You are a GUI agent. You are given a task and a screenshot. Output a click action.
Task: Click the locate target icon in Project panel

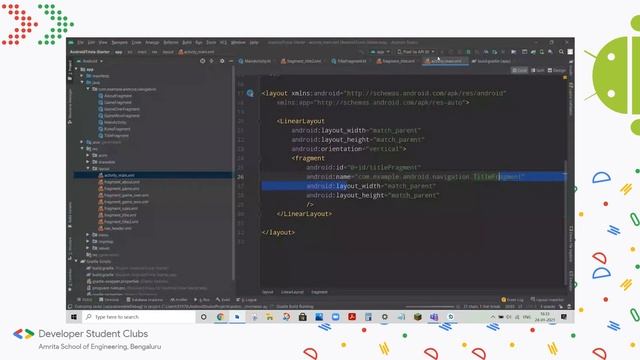[202, 61]
